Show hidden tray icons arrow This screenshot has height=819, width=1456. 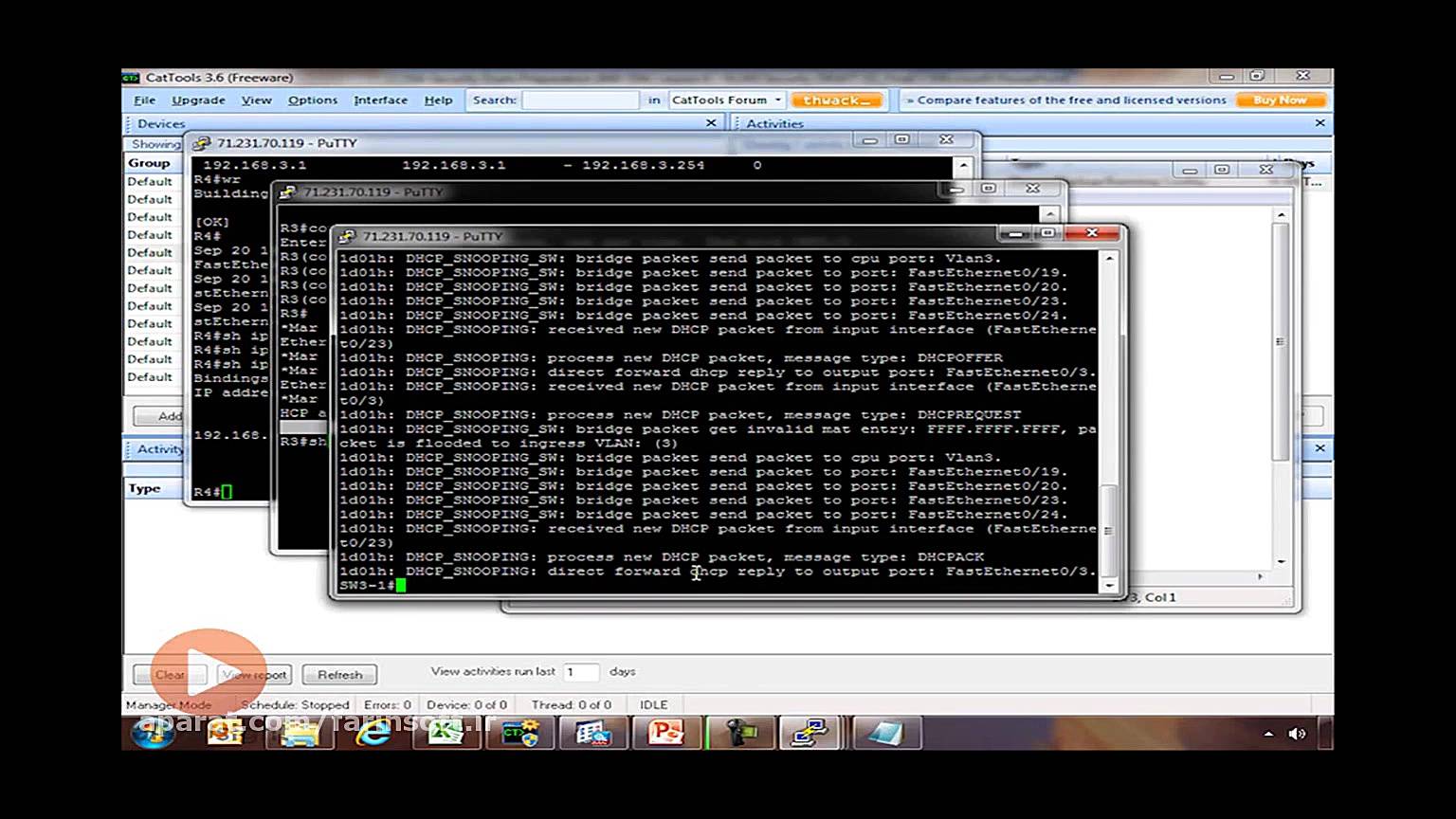coord(1268,734)
